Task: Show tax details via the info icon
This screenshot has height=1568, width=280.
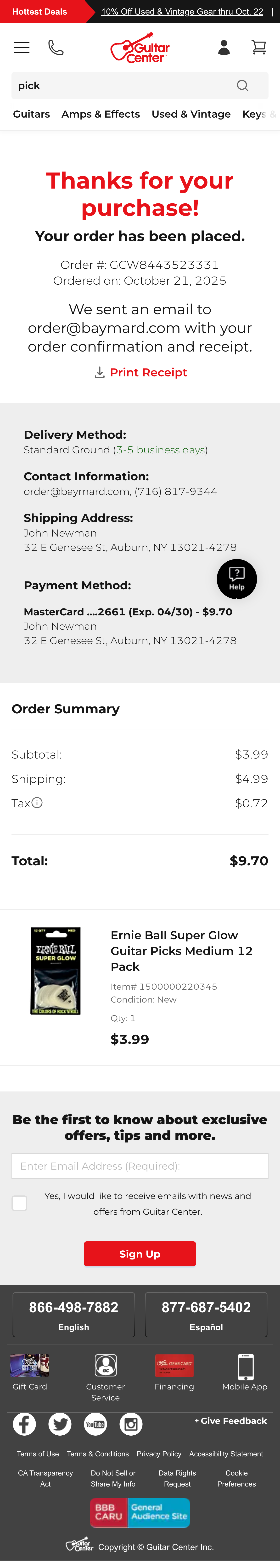Action: pos(37,803)
